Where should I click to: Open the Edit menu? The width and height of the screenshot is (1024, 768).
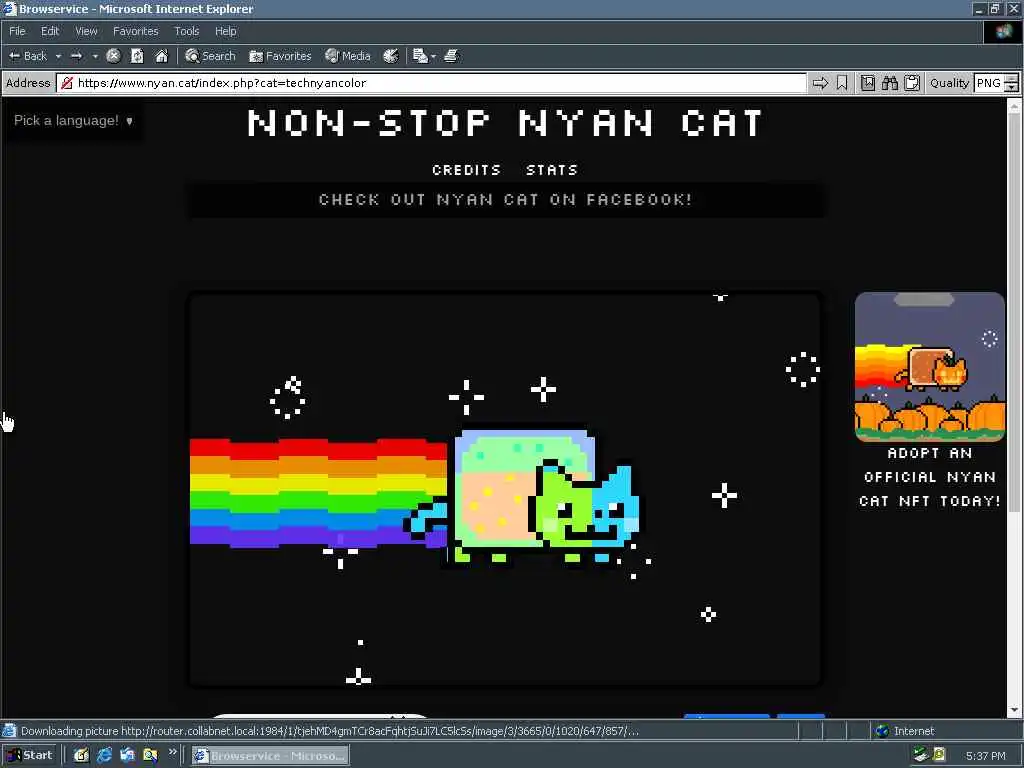click(50, 31)
